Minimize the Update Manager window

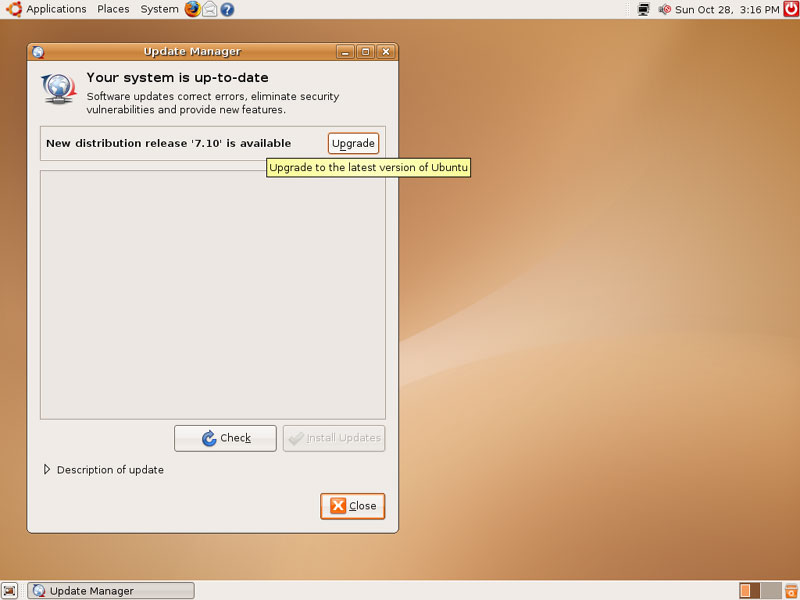coord(345,52)
